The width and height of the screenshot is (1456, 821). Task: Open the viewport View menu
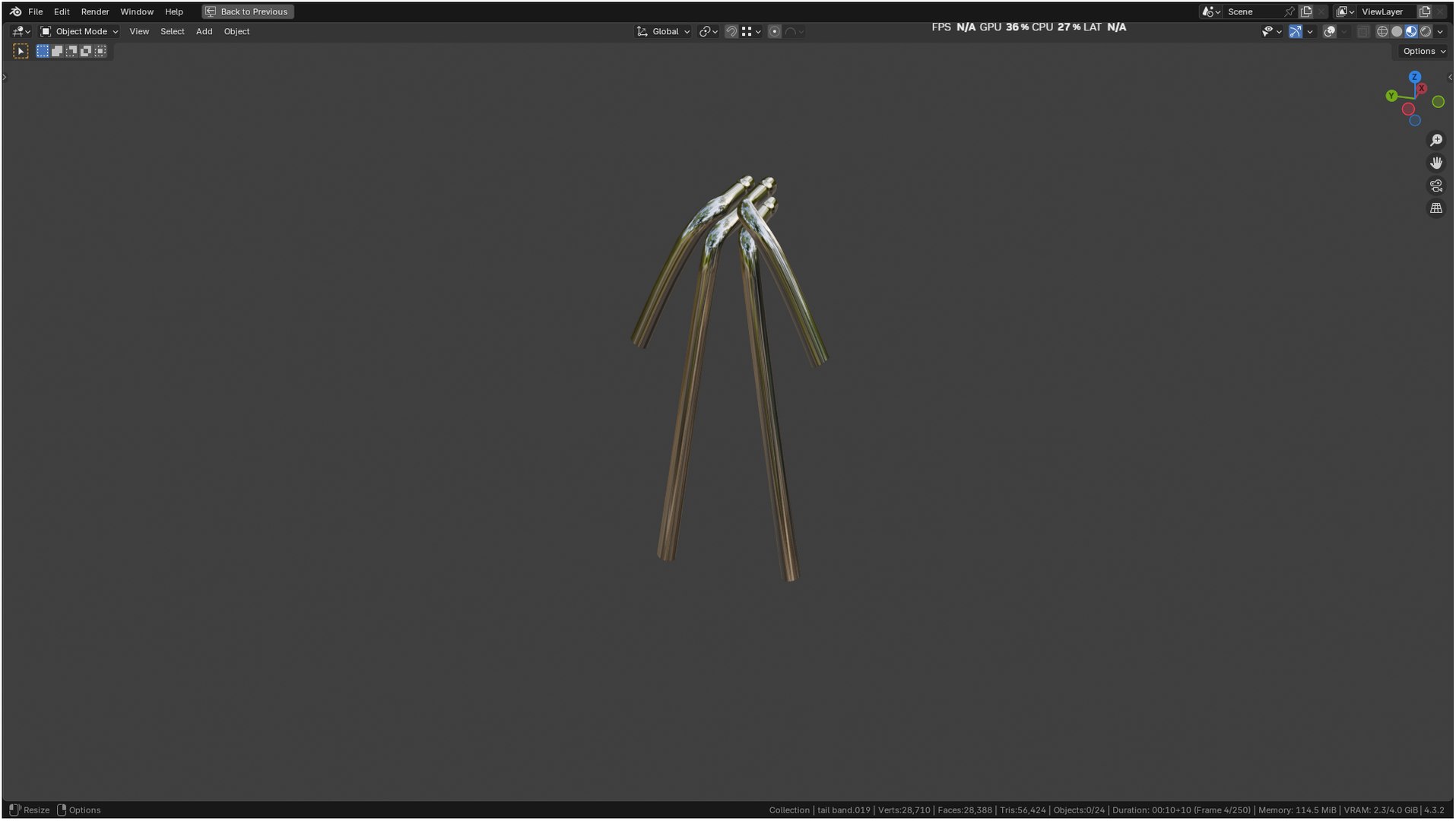[139, 31]
